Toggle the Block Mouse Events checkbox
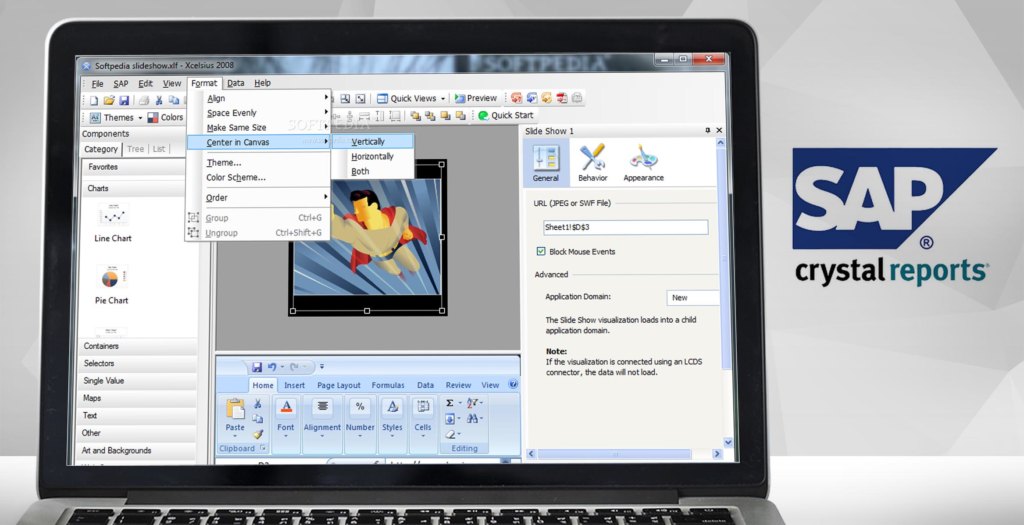1024x525 pixels. [541, 251]
